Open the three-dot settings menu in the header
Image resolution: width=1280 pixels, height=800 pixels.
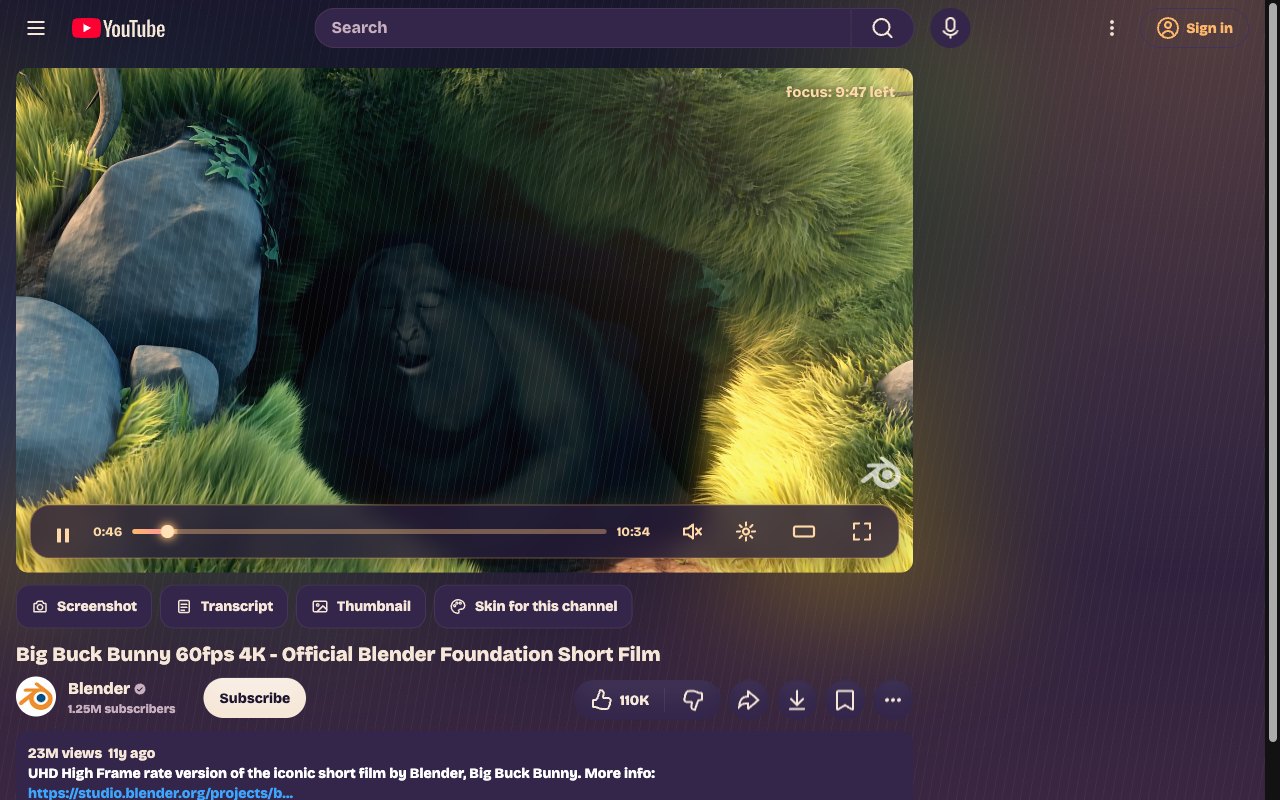(1111, 28)
